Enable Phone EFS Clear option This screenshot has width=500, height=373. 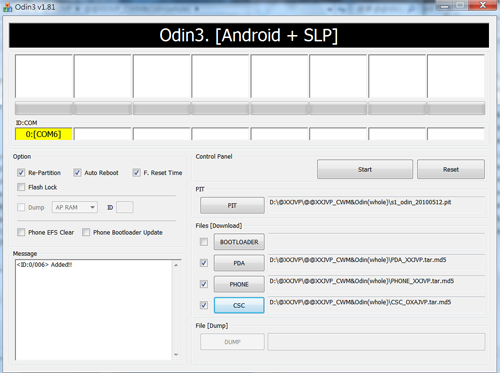[x=21, y=232]
